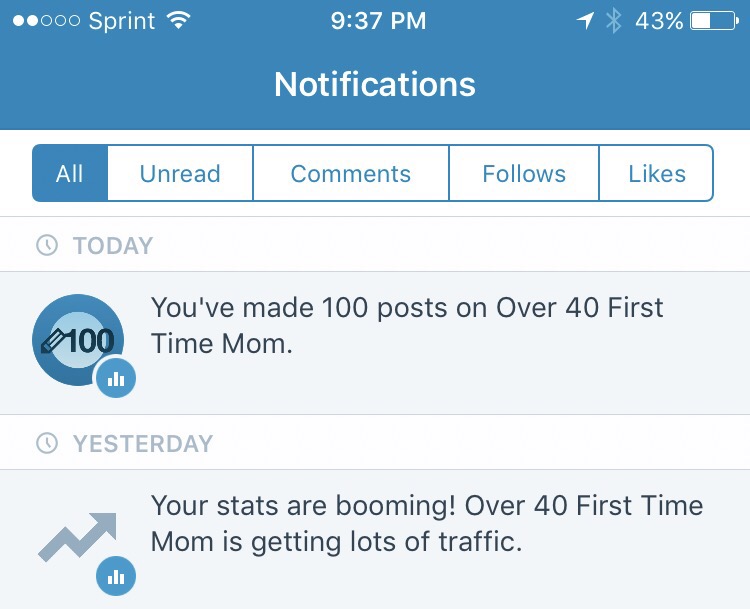The image size is (750, 609).
Task: Tap stats badge on traffic notification
Action: click(116, 576)
